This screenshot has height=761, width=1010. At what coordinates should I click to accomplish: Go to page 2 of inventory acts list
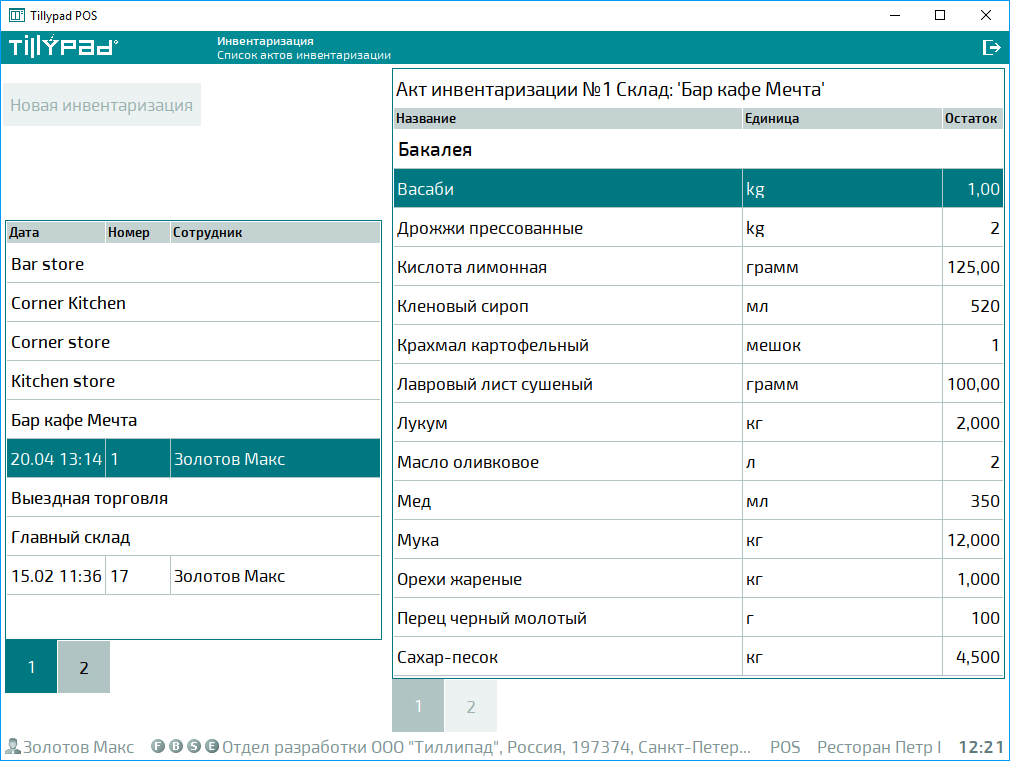click(84, 667)
